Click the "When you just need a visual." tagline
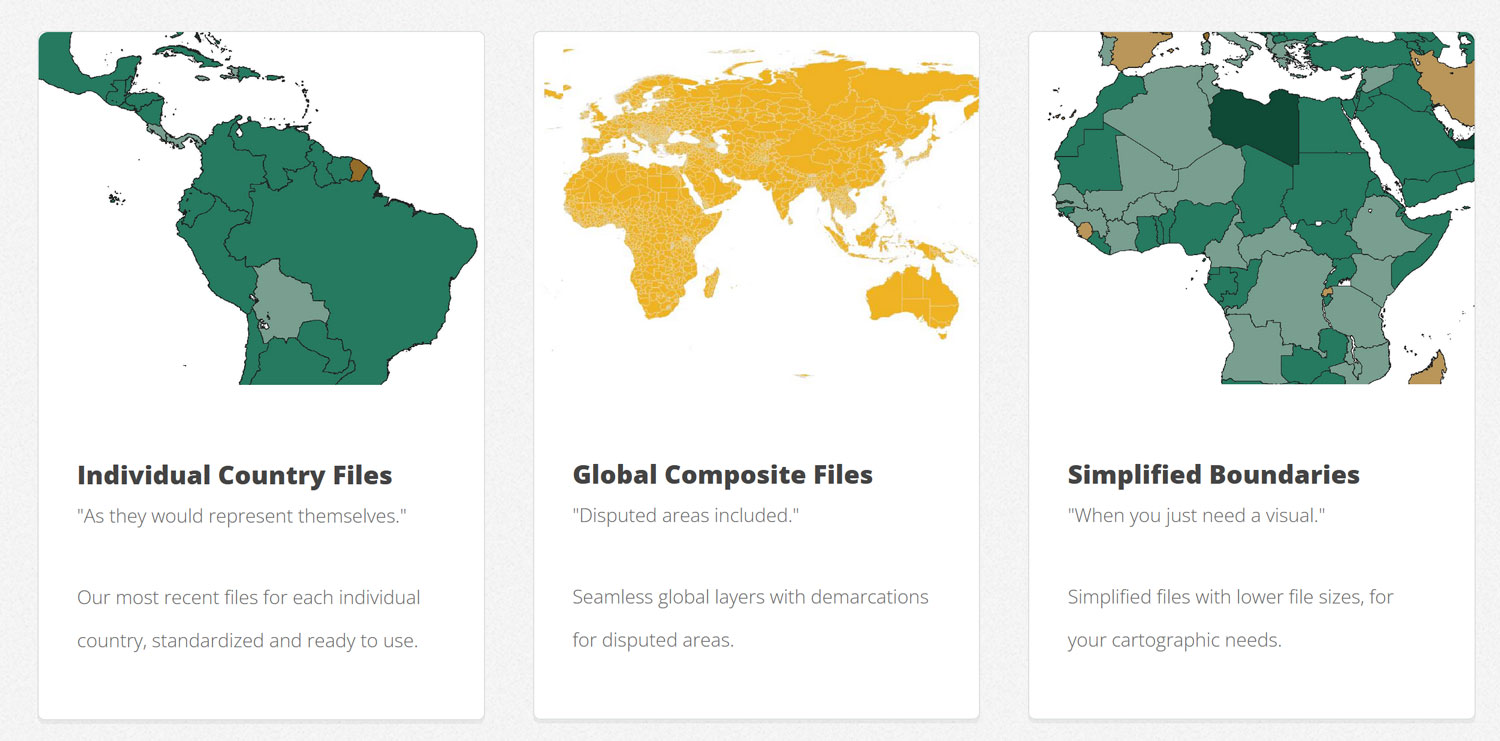 point(1196,516)
